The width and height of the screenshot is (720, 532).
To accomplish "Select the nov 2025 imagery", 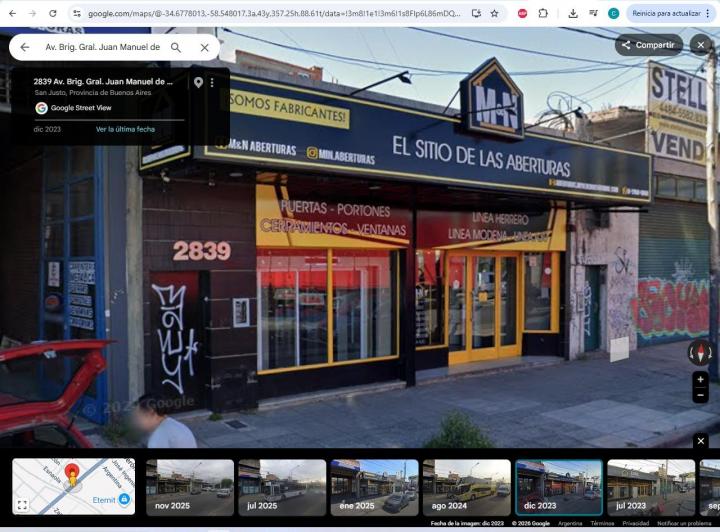I will pyautogui.click(x=190, y=487).
